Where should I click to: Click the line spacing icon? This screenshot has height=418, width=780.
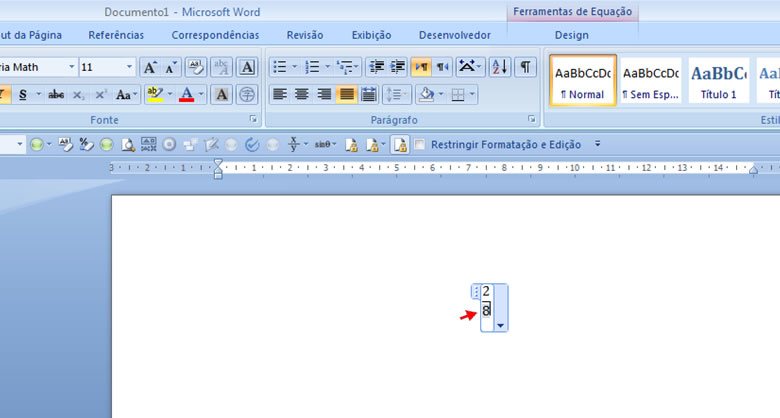[x=393, y=95]
